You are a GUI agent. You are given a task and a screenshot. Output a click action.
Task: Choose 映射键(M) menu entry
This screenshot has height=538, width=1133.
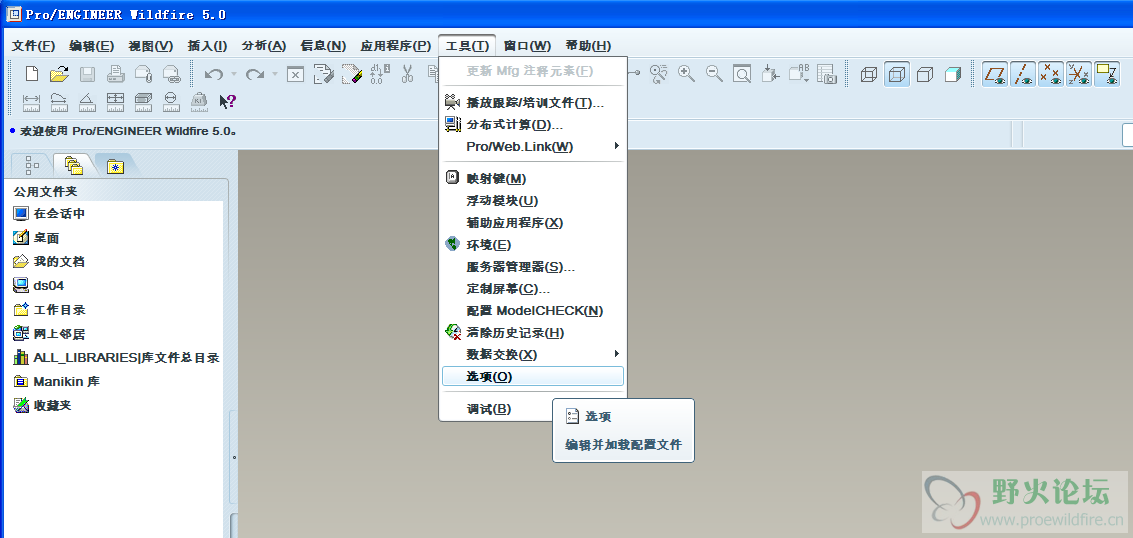532,178
